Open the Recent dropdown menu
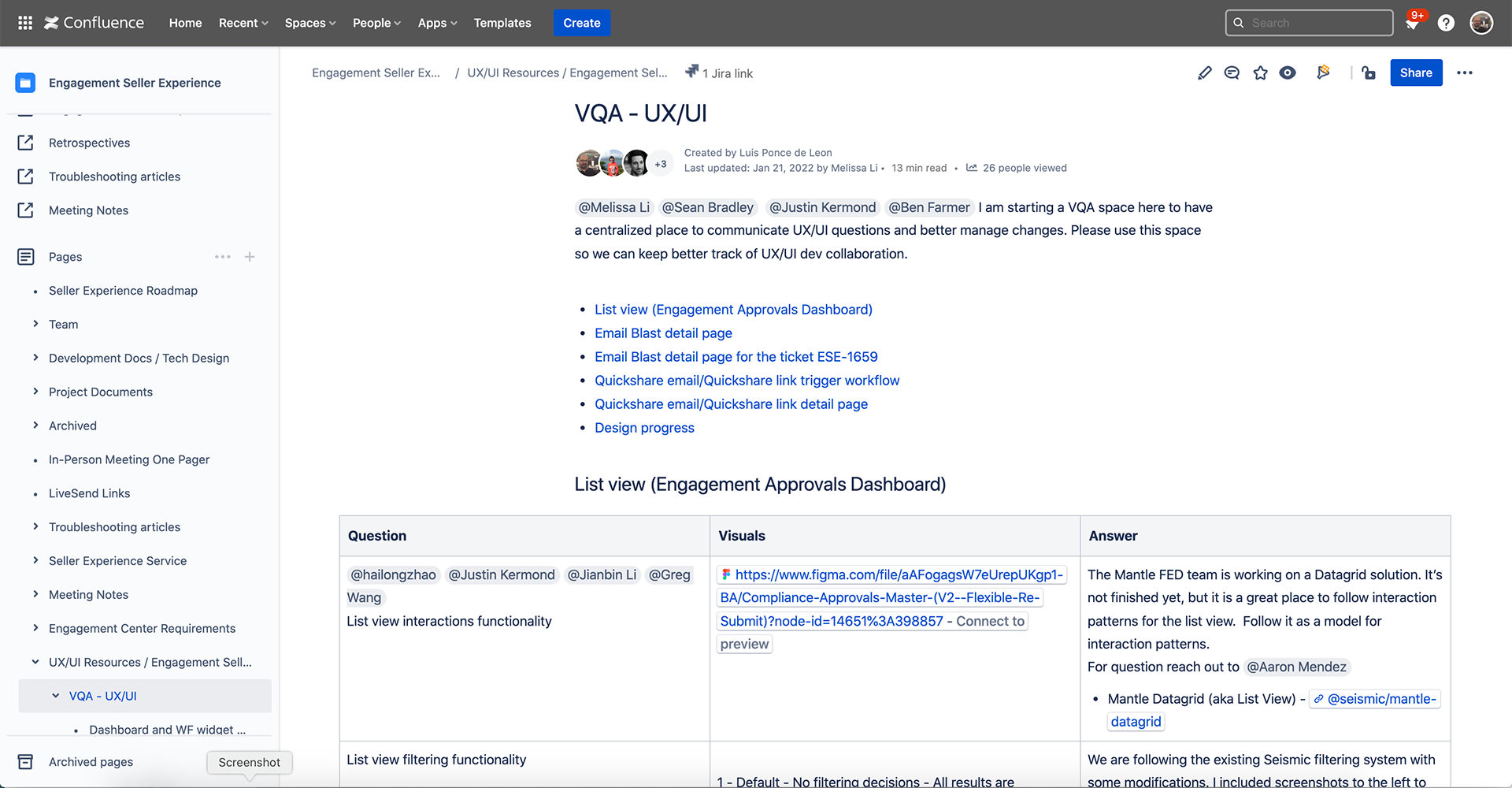The width and height of the screenshot is (1512, 788). point(243,23)
